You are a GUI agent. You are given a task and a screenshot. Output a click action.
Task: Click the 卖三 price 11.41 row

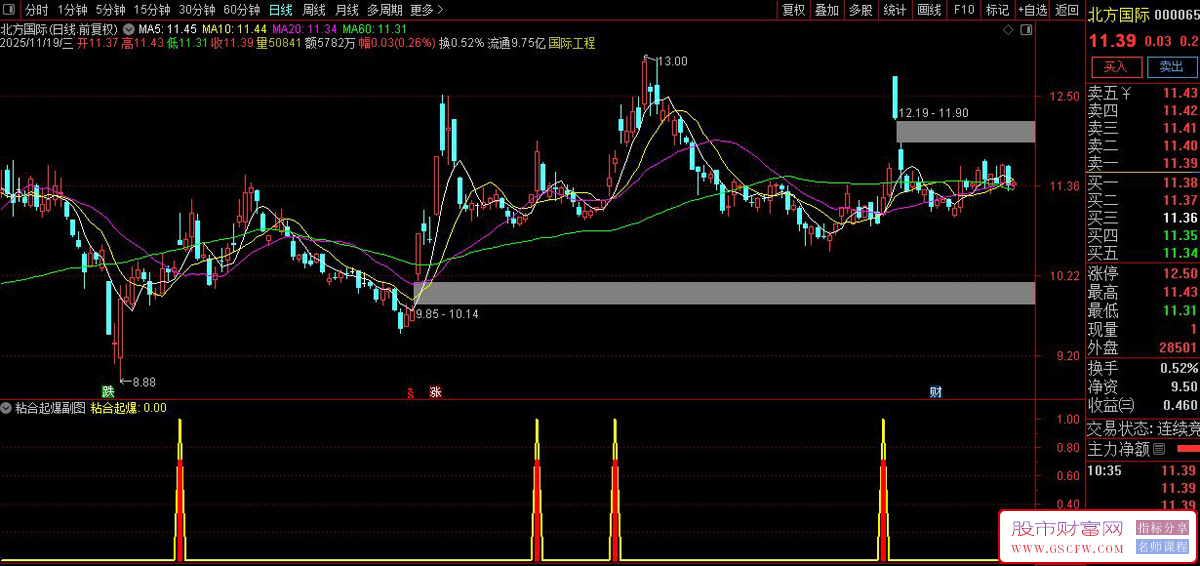tap(1143, 128)
